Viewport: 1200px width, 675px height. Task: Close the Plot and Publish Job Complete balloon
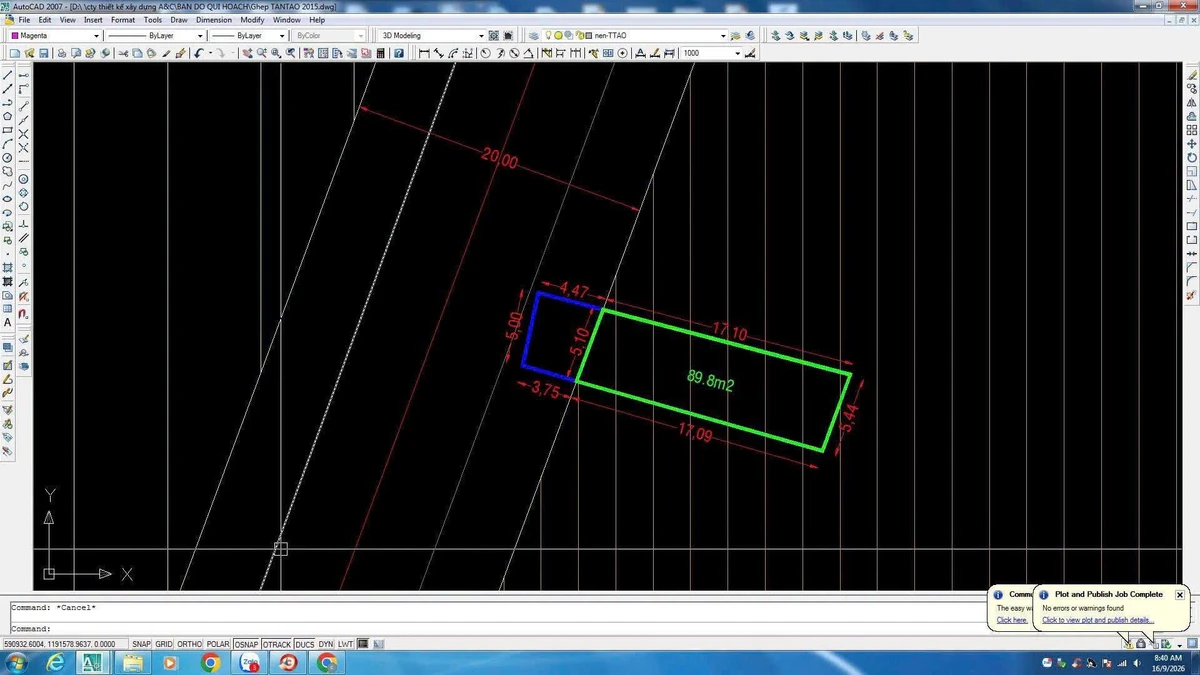(x=1179, y=594)
